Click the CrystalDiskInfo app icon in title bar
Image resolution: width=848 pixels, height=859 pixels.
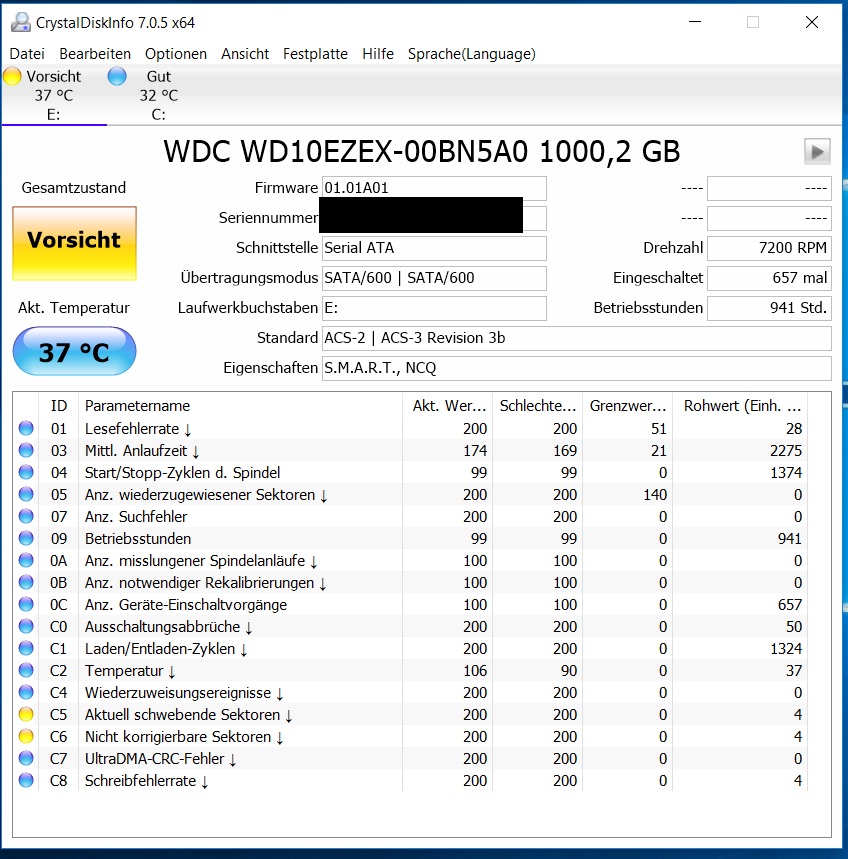21,22
